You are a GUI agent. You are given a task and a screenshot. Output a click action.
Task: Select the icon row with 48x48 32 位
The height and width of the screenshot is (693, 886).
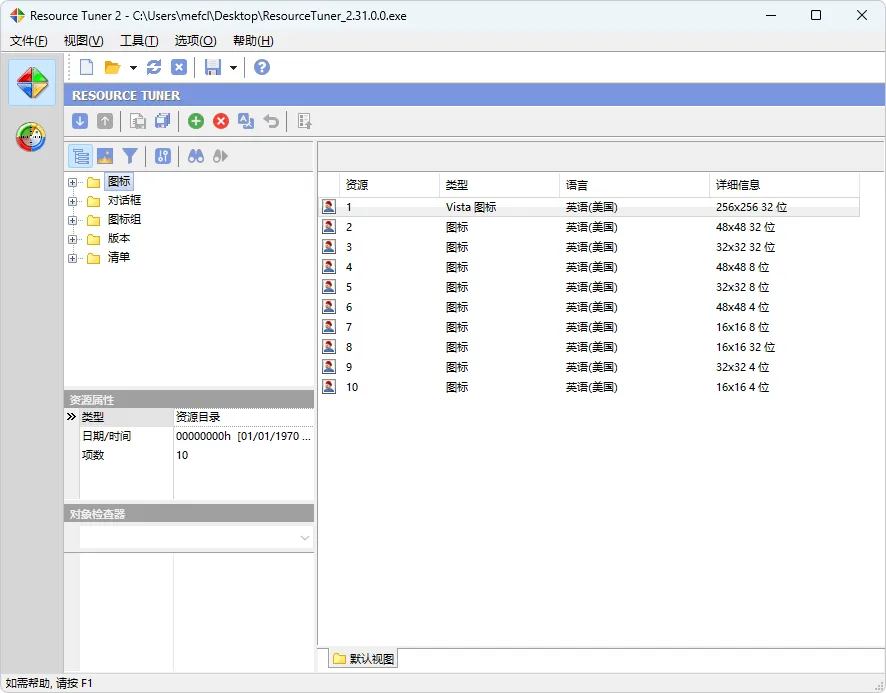[589, 227]
